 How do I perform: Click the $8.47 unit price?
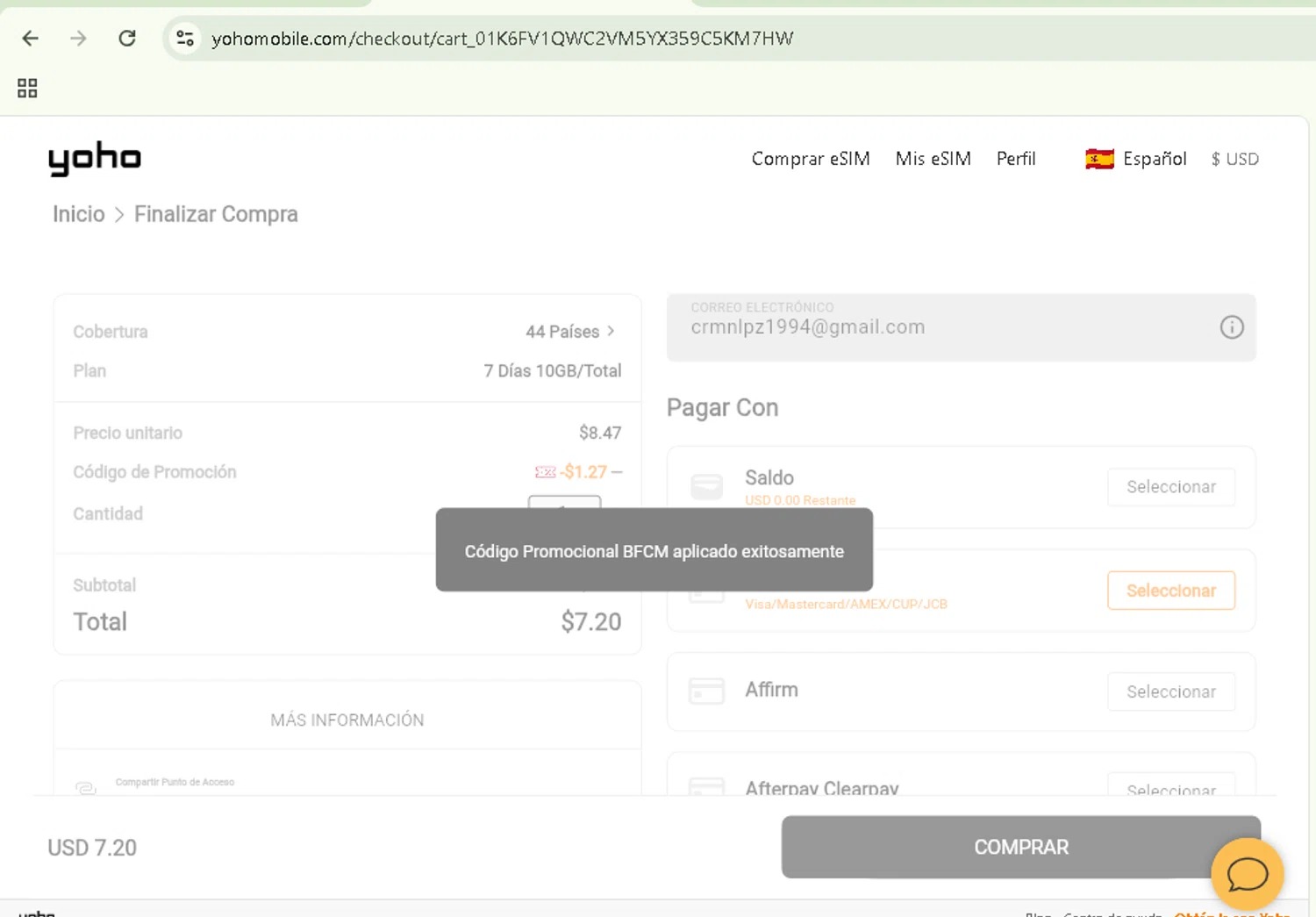[x=600, y=433]
